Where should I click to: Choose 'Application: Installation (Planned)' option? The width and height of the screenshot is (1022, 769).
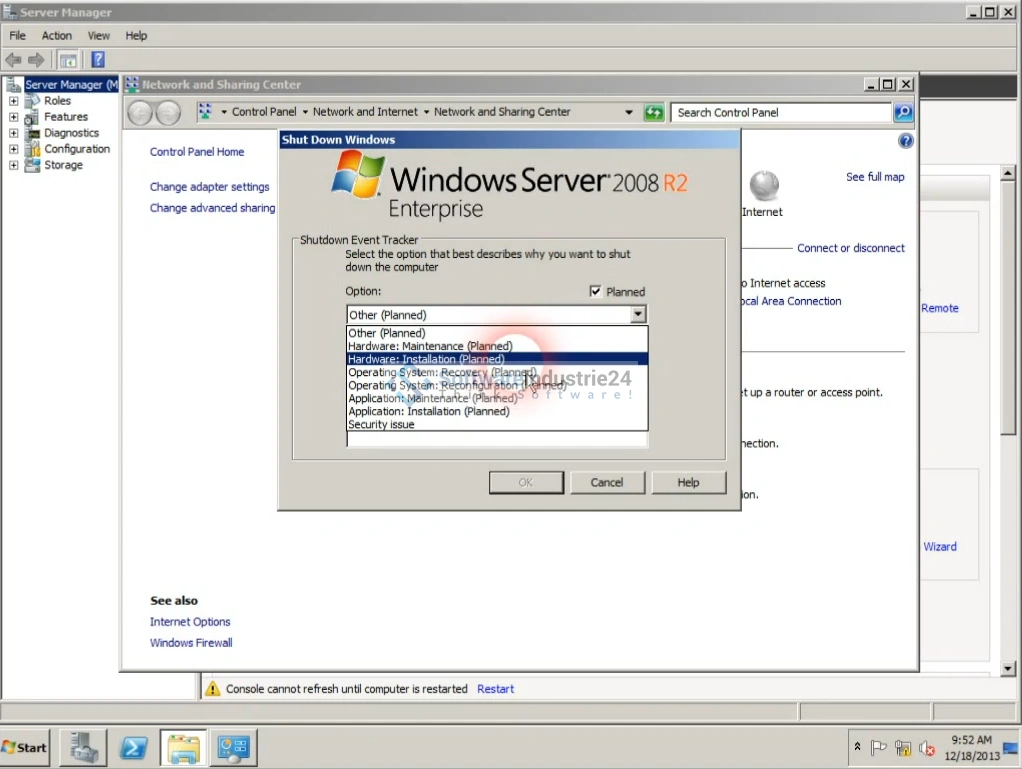[x=428, y=411]
